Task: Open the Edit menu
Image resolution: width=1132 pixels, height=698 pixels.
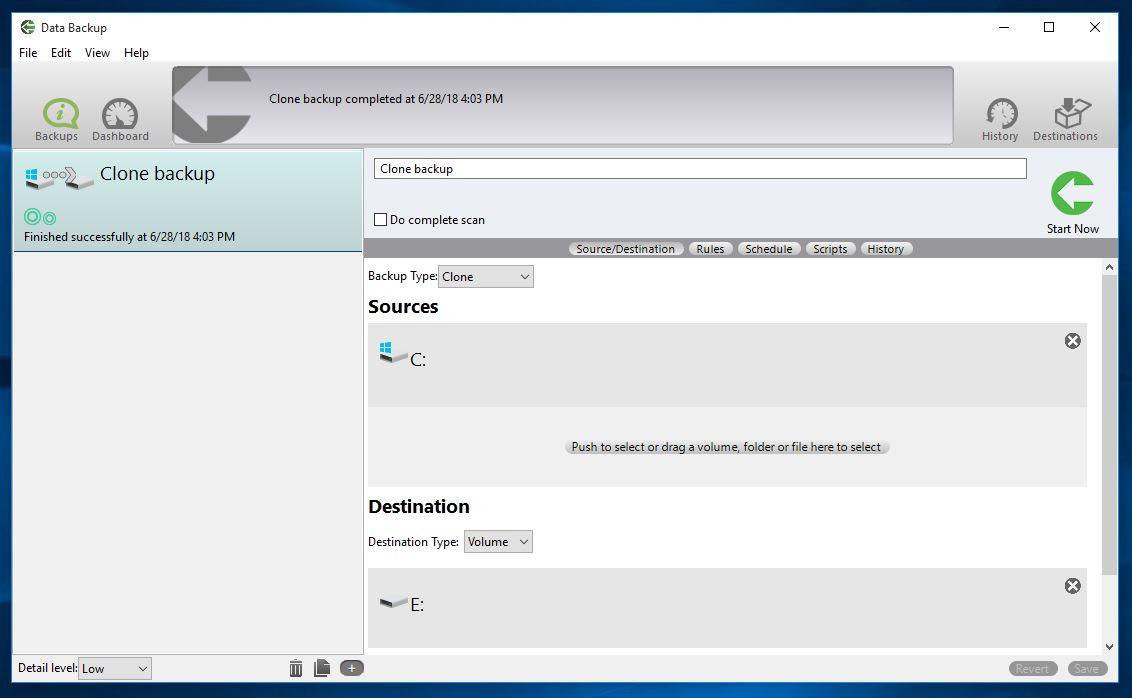Action: 61,53
